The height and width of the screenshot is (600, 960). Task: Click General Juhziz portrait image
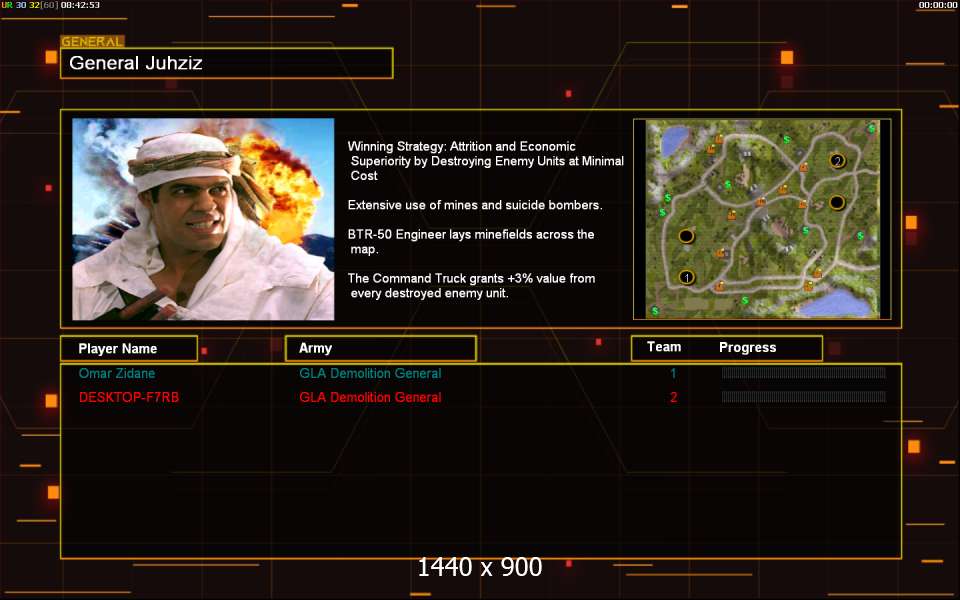pyautogui.click(x=203, y=219)
